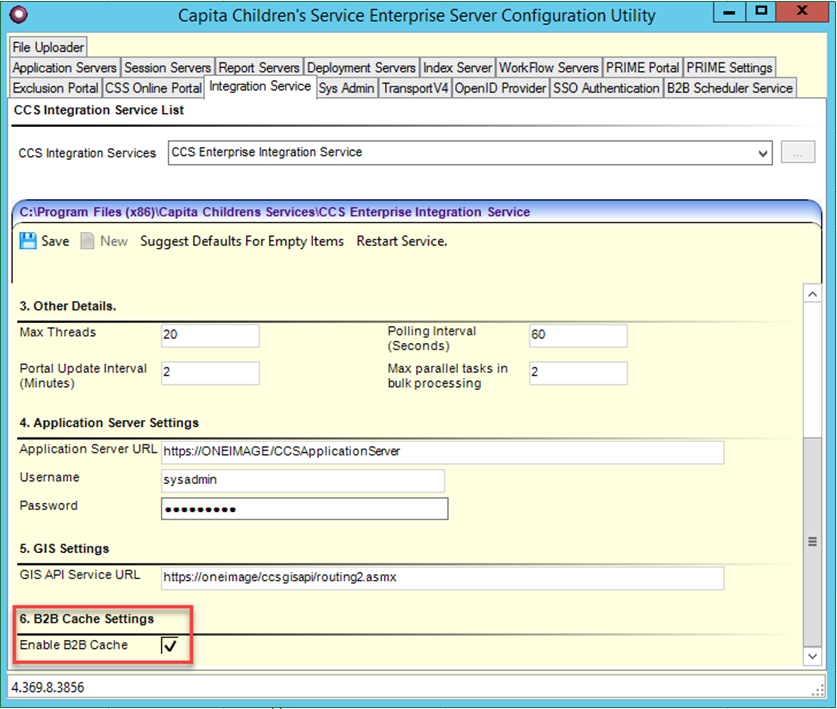Click the Save label in the toolbar

coord(56,241)
